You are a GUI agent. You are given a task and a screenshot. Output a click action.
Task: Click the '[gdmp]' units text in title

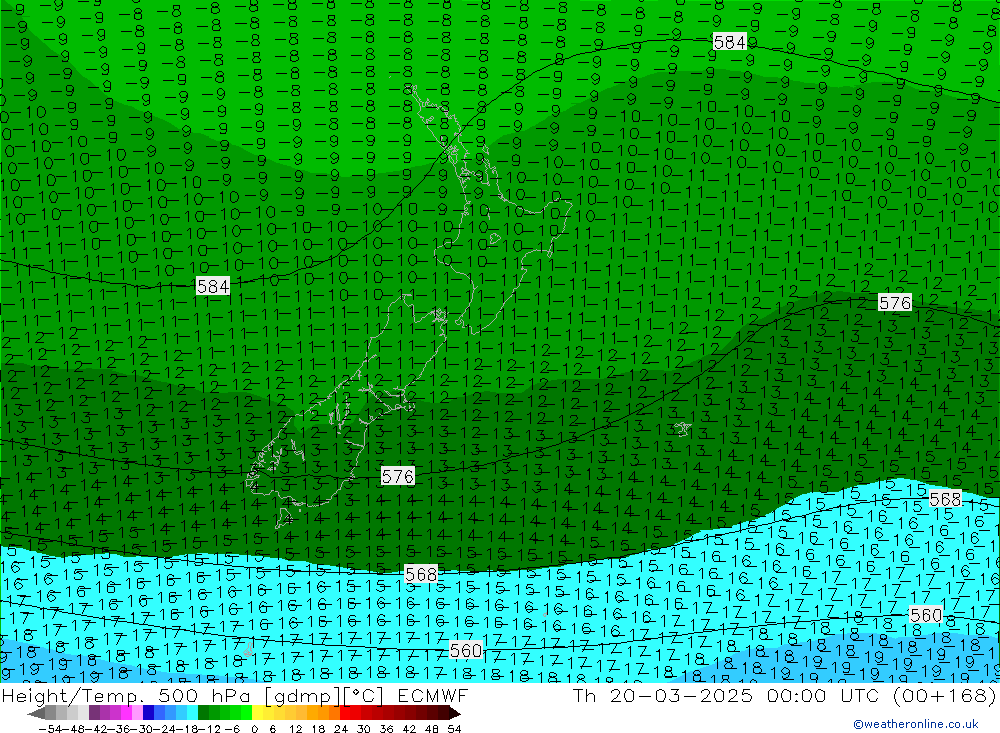(x=303, y=696)
